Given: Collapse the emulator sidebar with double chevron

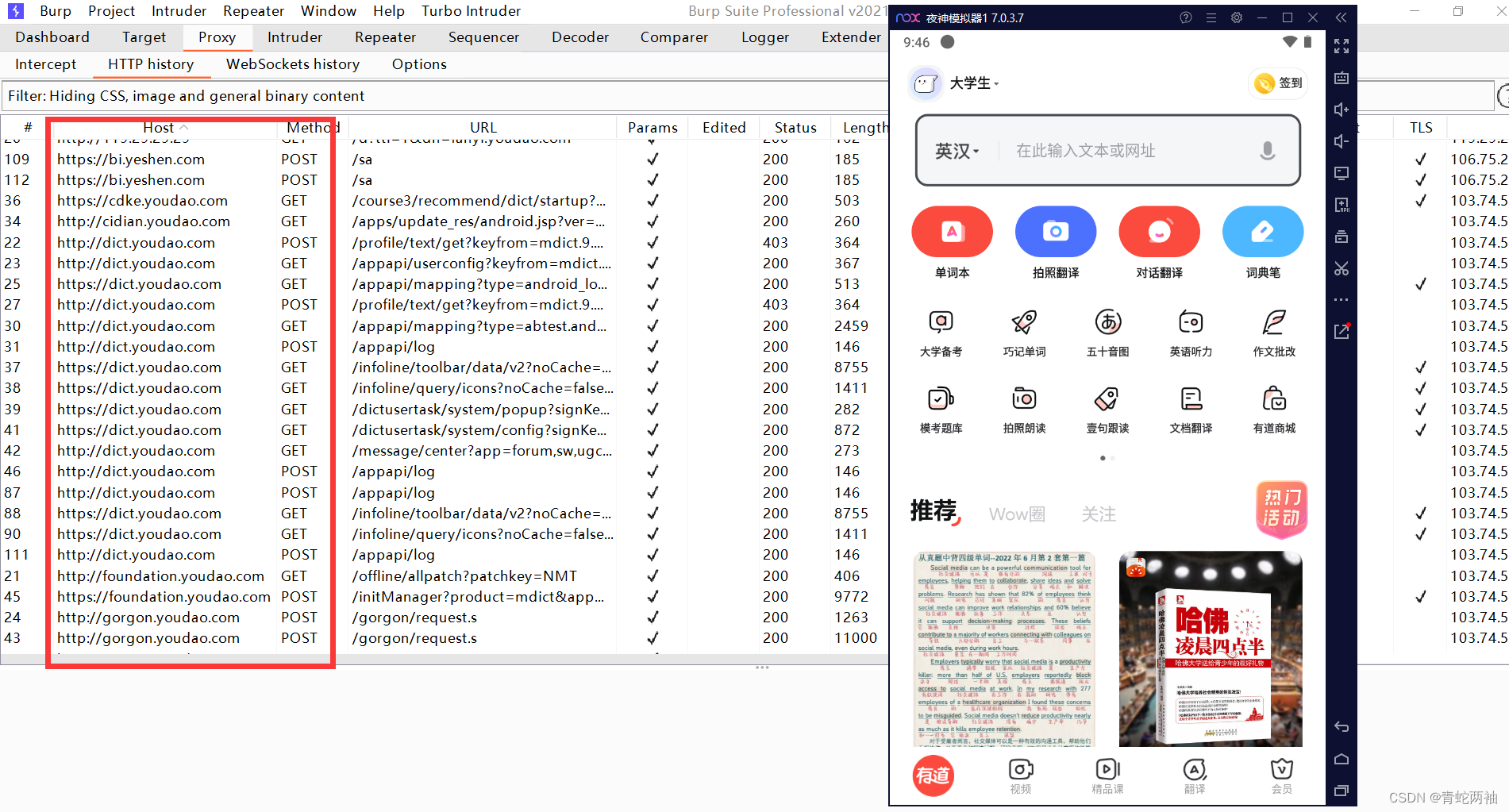Looking at the screenshot, I should [1341, 17].
